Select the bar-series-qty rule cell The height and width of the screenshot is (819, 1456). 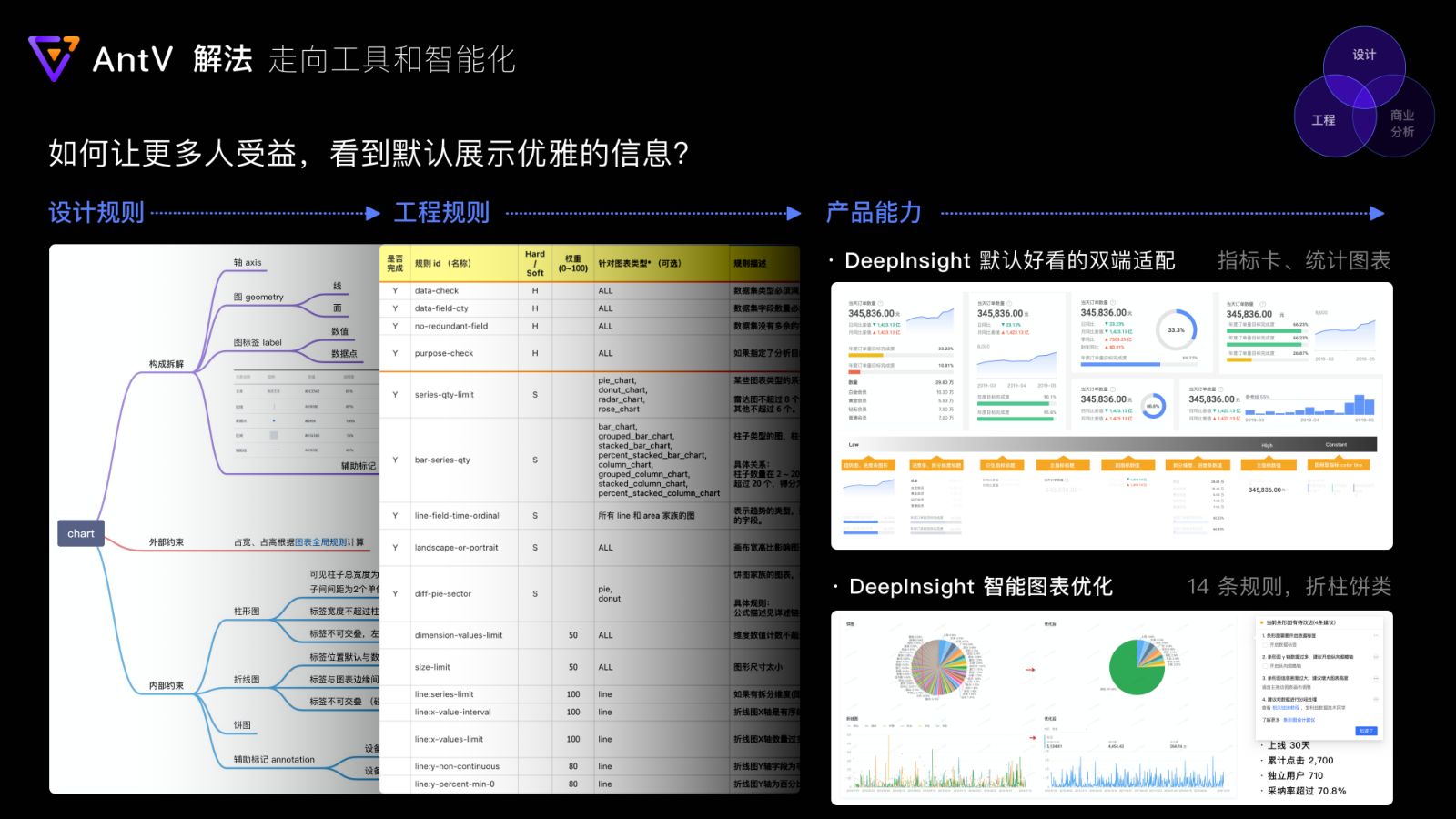(x=464, y=460)
